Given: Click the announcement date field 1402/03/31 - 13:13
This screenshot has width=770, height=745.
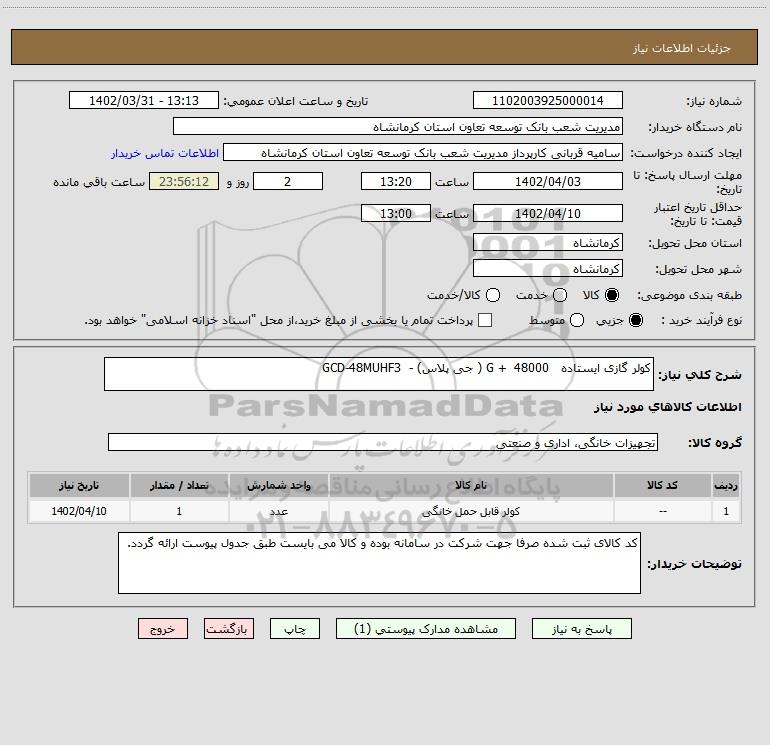Looking at the screenshot, I should click(144, 100).
